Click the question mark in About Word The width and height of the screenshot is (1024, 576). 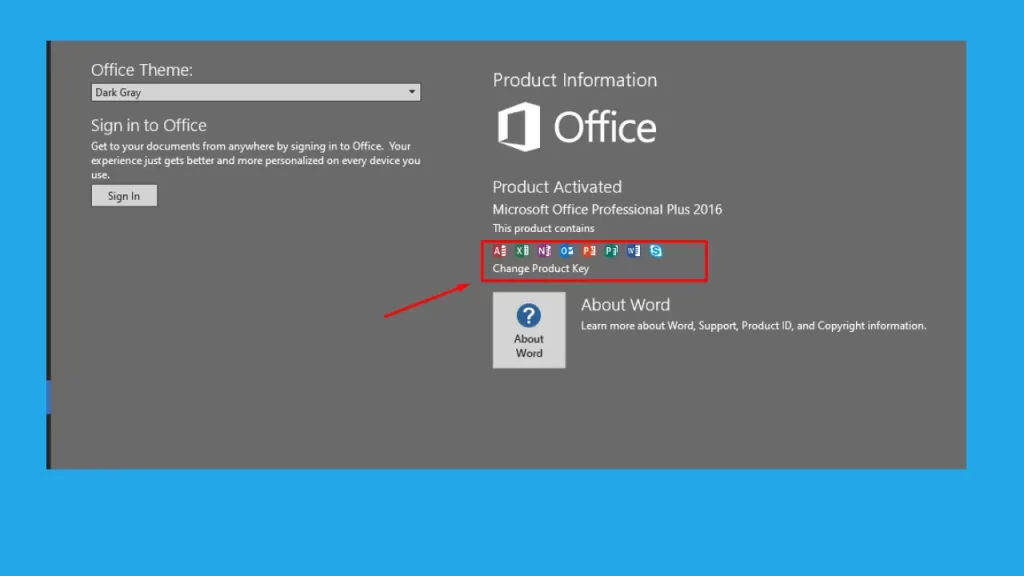pyautogui.click(x=528, y=315)
